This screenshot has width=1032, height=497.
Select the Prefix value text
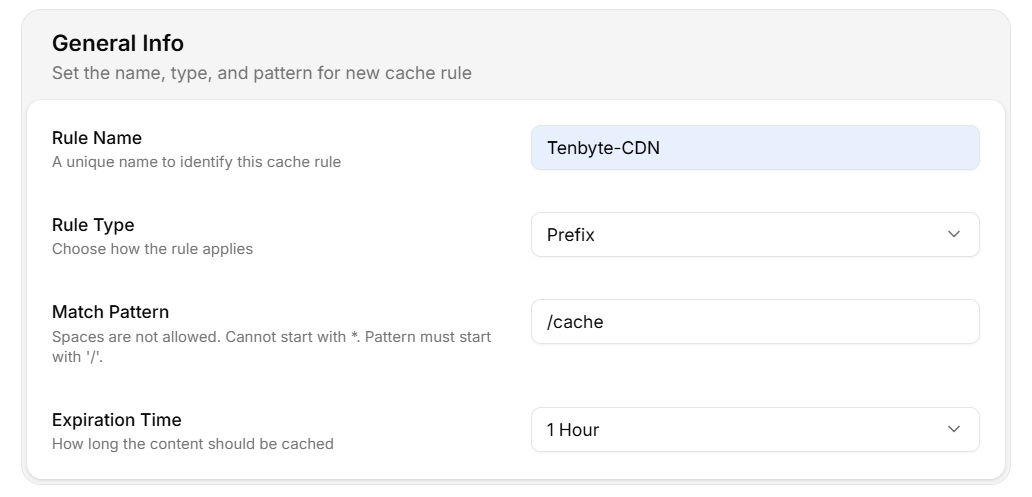[x=570, y=235]
